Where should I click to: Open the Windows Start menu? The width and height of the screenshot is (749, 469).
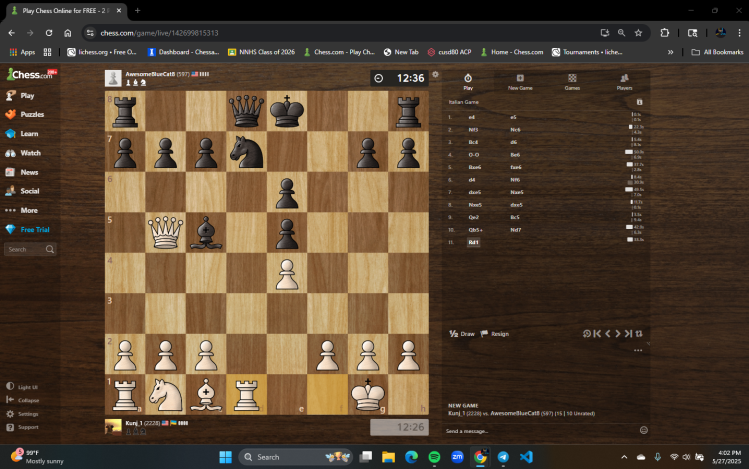click(x=225, y=457)
